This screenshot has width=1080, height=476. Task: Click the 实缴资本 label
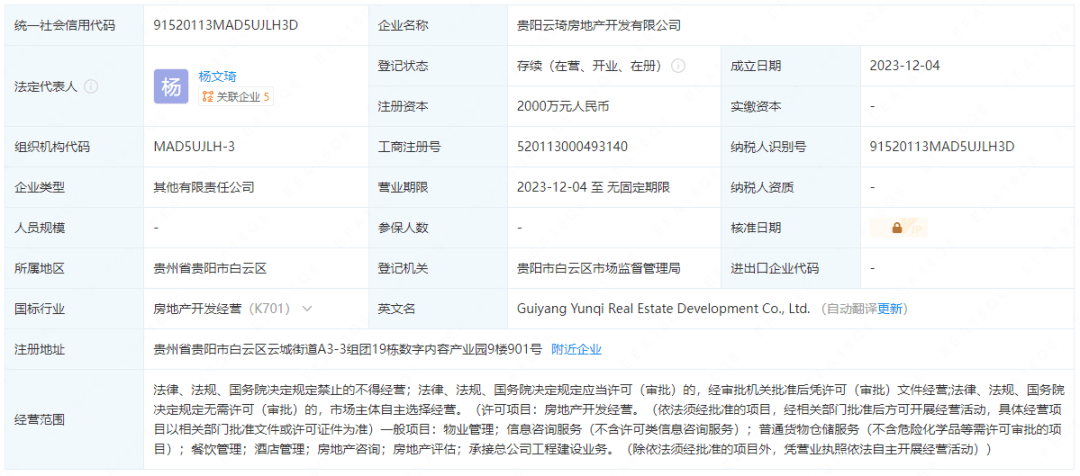pyautogui.click(x=756, y=107)
